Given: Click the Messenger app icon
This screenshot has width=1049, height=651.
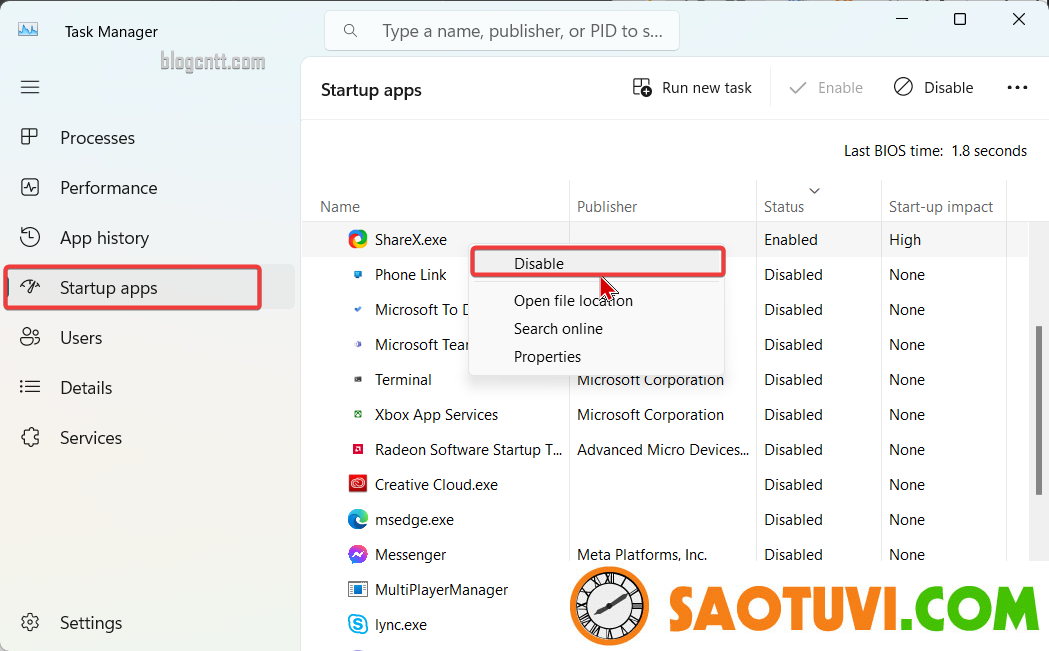Looking at the screenshot, I should point(358,554).
